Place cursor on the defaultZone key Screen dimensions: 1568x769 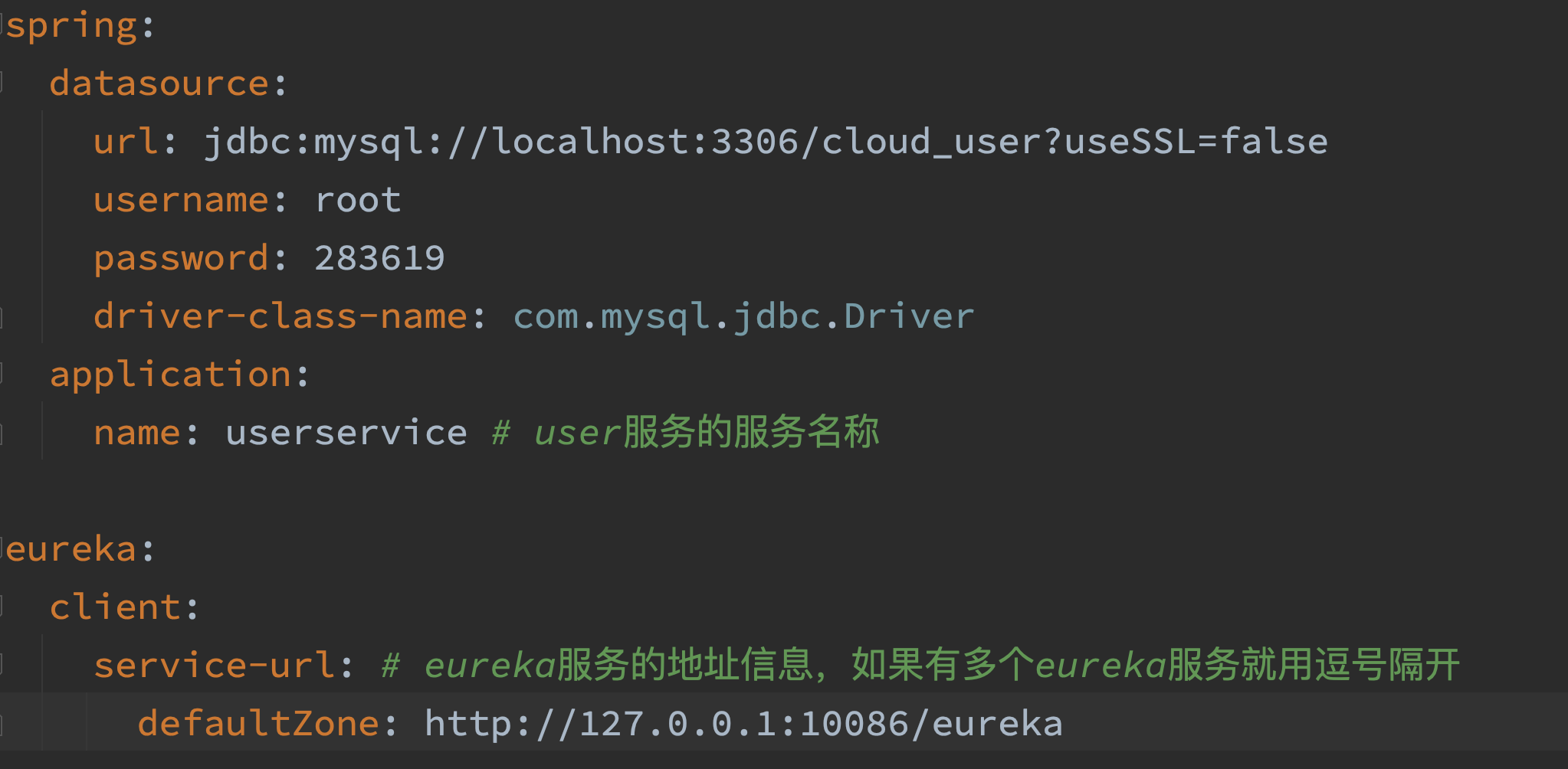(258, 724)
